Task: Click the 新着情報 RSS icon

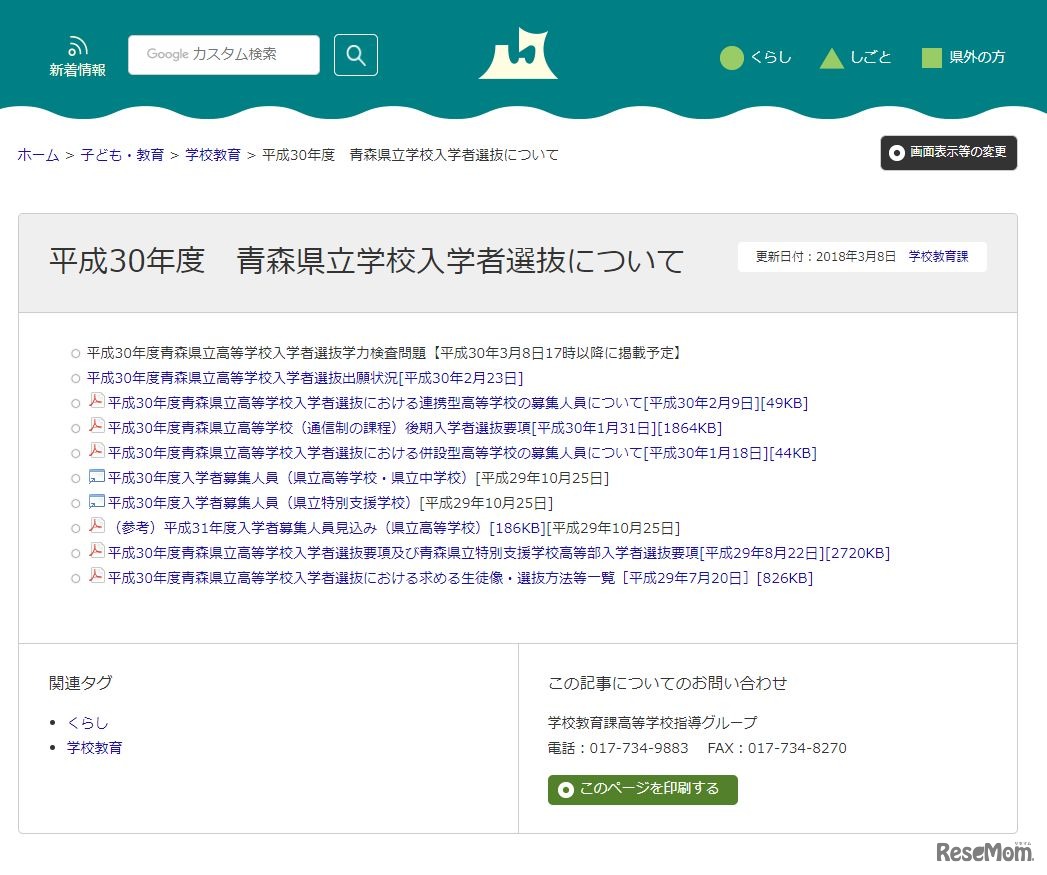Action: (x=78, y=45)
